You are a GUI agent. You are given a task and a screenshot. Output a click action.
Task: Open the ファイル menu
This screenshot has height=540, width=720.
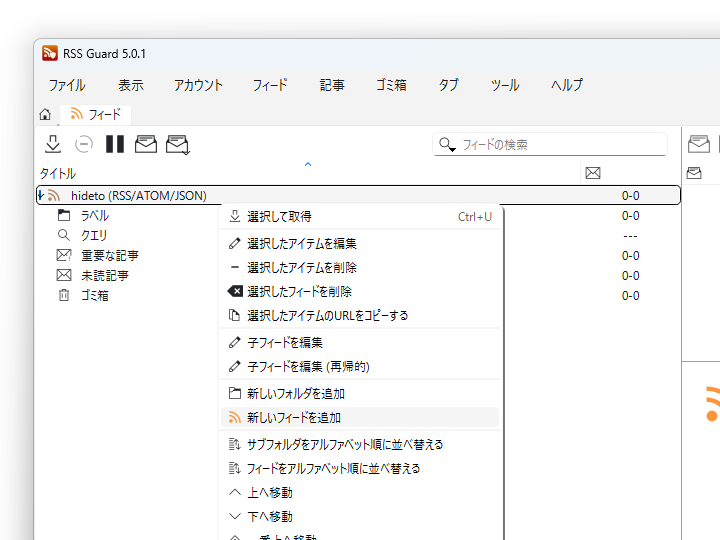[x=67, y=85]
